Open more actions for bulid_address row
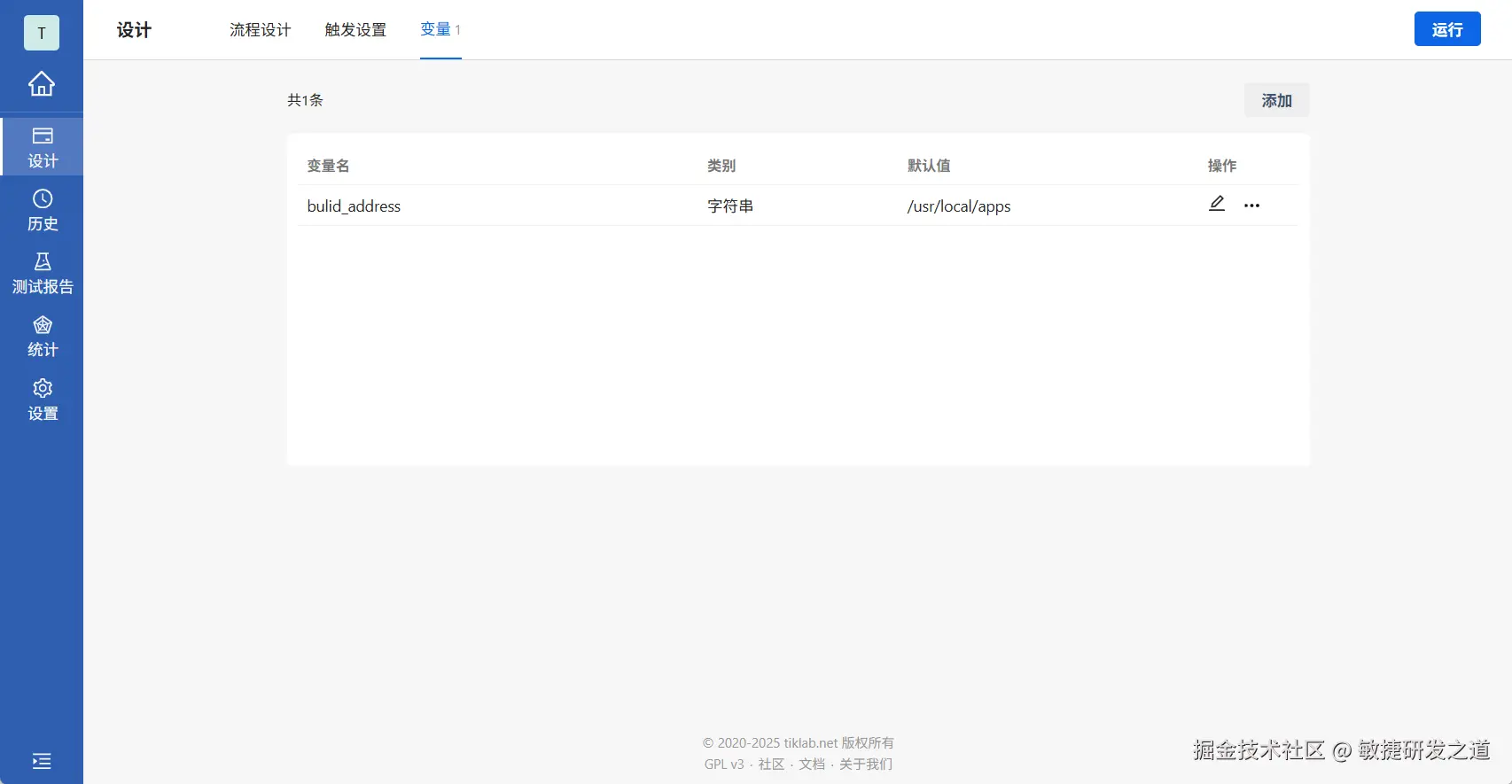The image size is (1512, 784). pos(1251,206)
